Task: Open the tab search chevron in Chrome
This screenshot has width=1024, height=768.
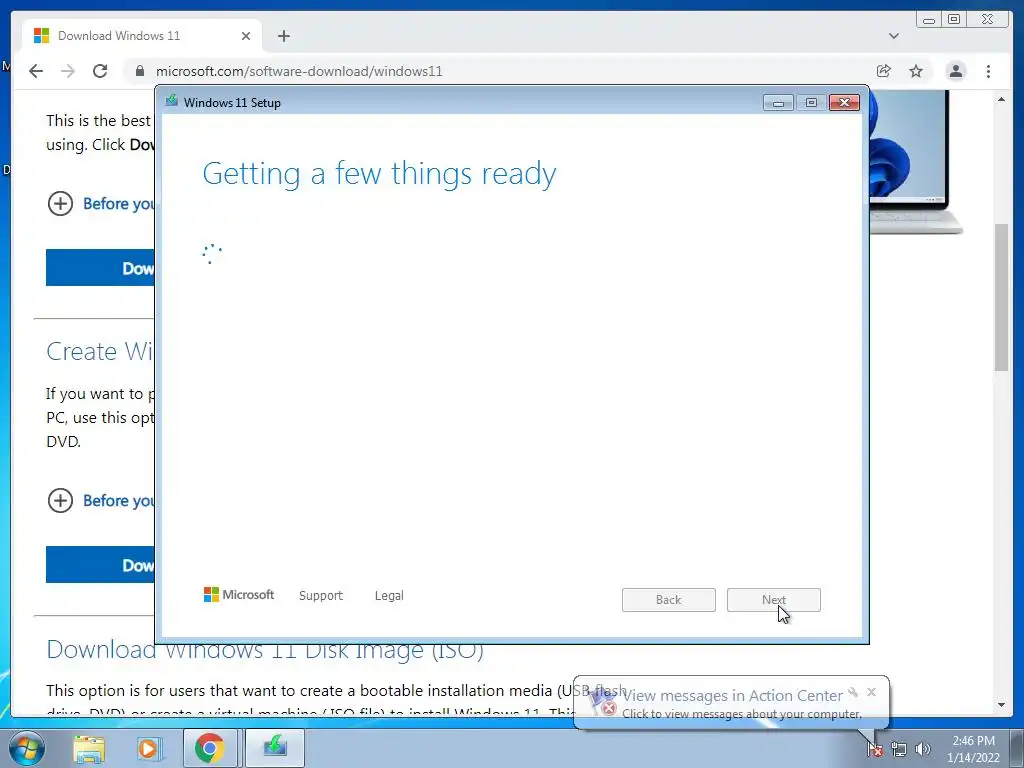Action: (x=894, y=36)
